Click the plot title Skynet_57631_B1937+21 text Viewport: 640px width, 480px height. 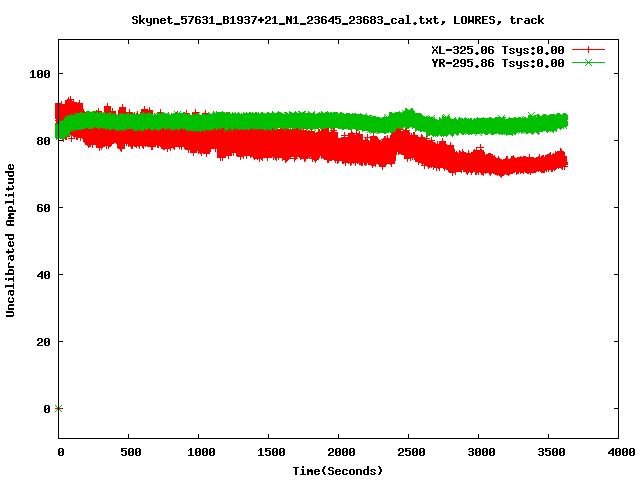pos(338,20)
